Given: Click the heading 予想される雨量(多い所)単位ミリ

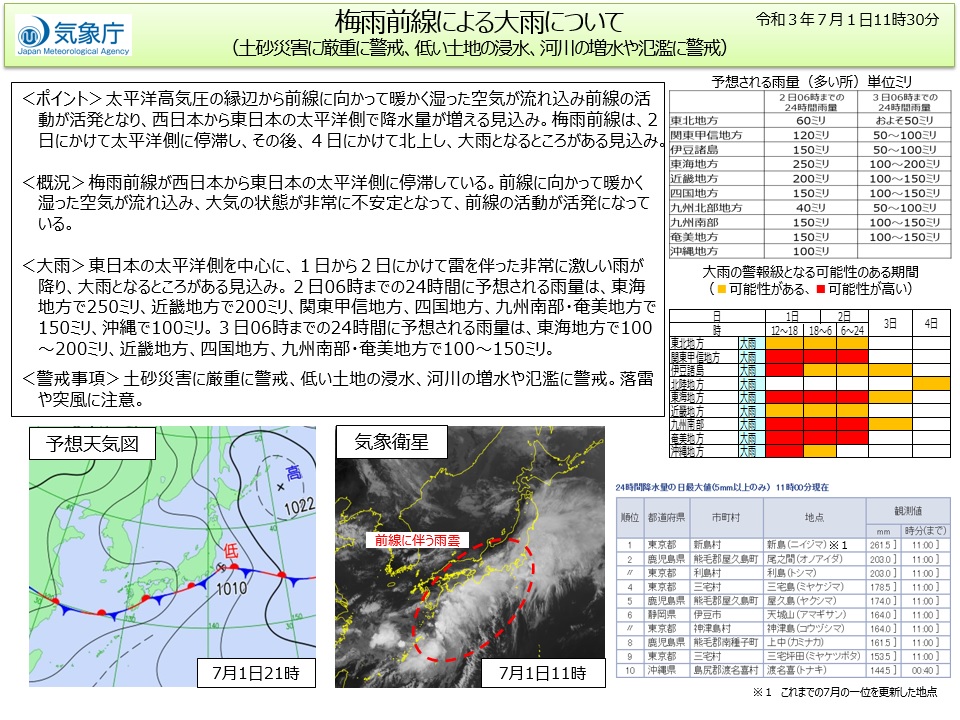Looking at the screenshot, I should (x=811, y=82).
